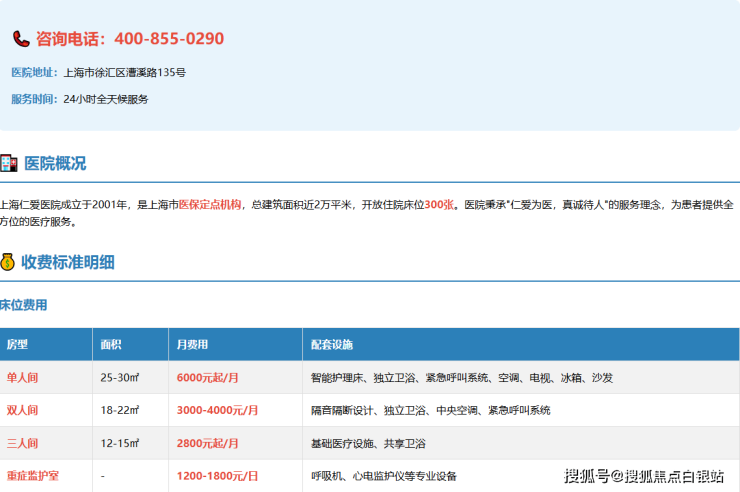Viewport: 740px width, 492px height.
Task: Open the 医院概况 section heading
Action: pos(55,163)
